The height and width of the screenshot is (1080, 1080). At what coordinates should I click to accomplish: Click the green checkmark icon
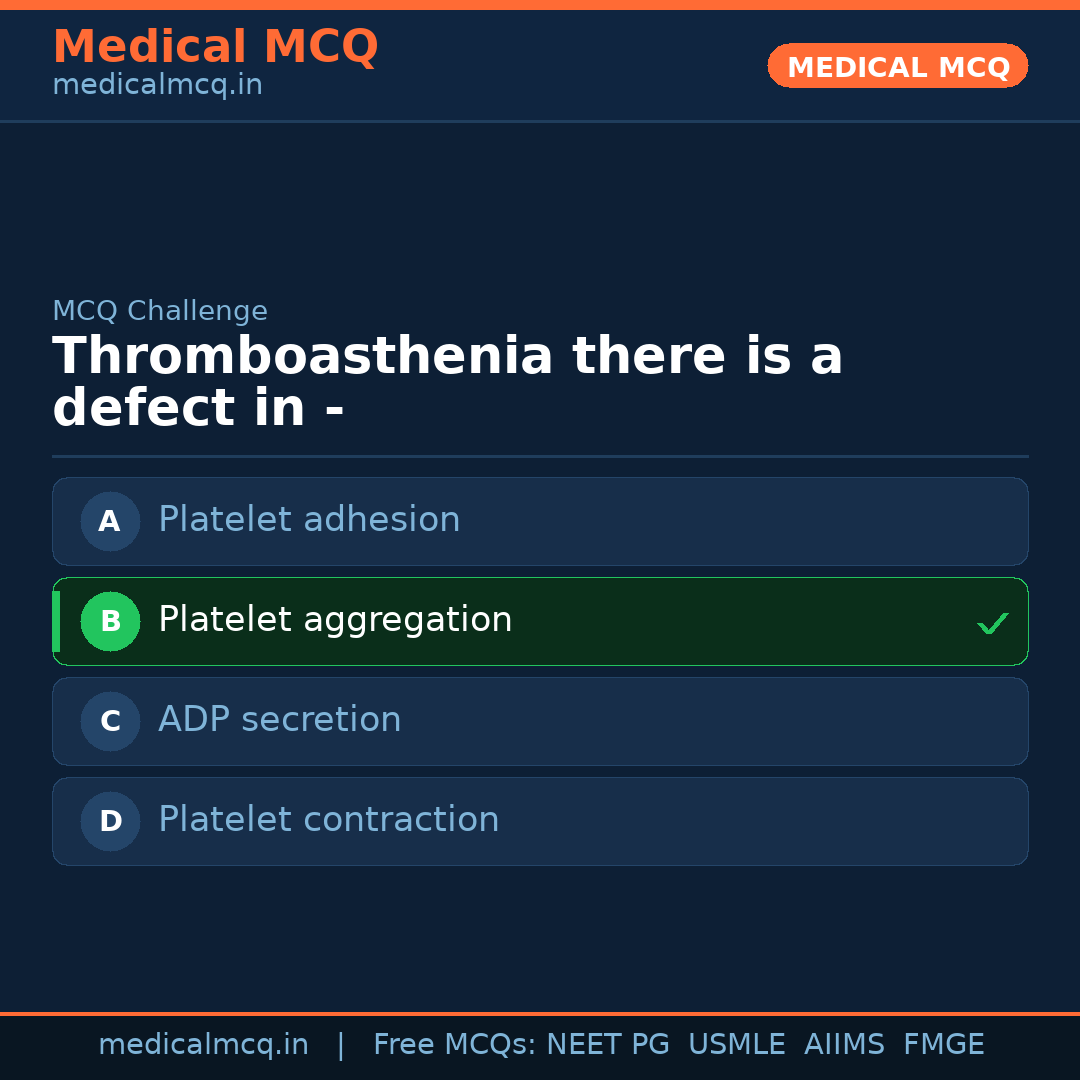coord(992,624)
